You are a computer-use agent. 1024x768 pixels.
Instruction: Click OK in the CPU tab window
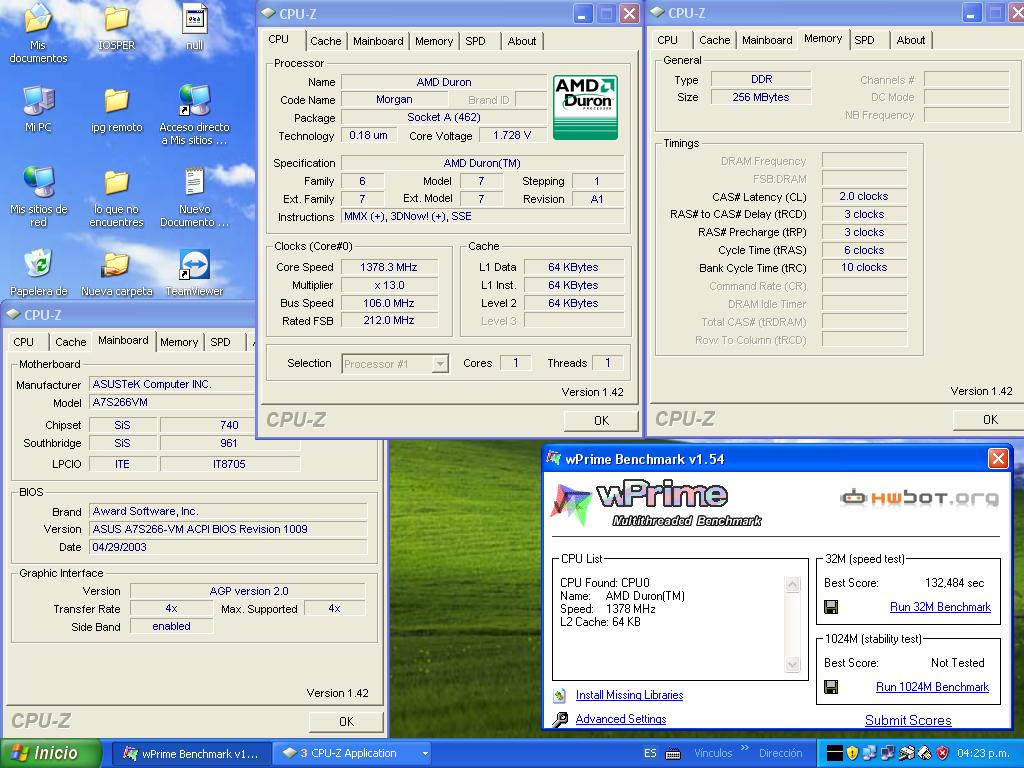pos(601,421)
